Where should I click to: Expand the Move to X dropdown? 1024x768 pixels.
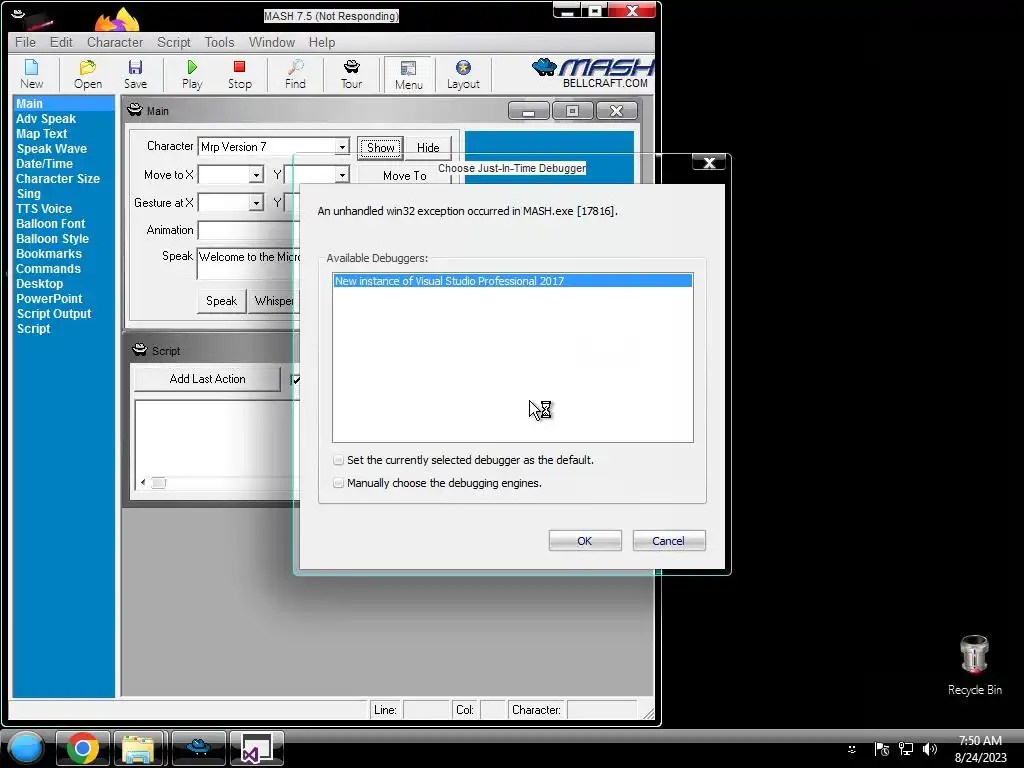click(x=256, y=174)
